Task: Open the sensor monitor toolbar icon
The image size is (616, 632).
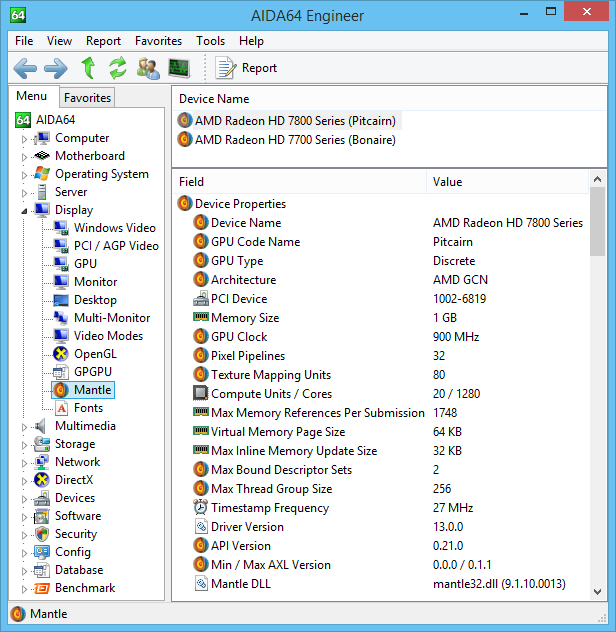Action: coord(179,68)
